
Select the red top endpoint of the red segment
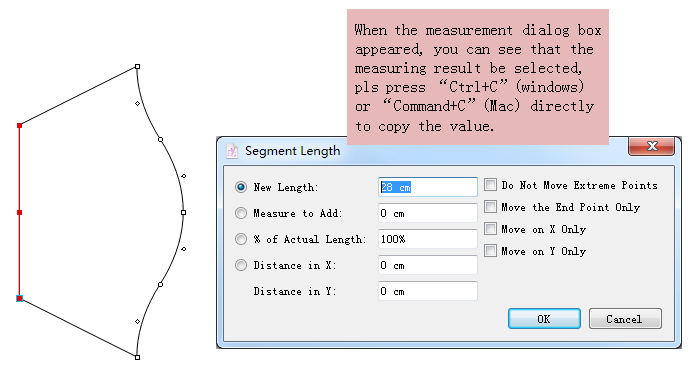click(19, 126)
